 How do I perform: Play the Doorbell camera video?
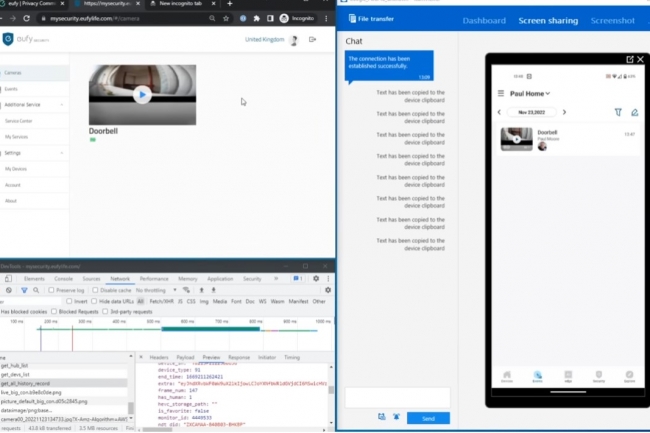point(141,95)
